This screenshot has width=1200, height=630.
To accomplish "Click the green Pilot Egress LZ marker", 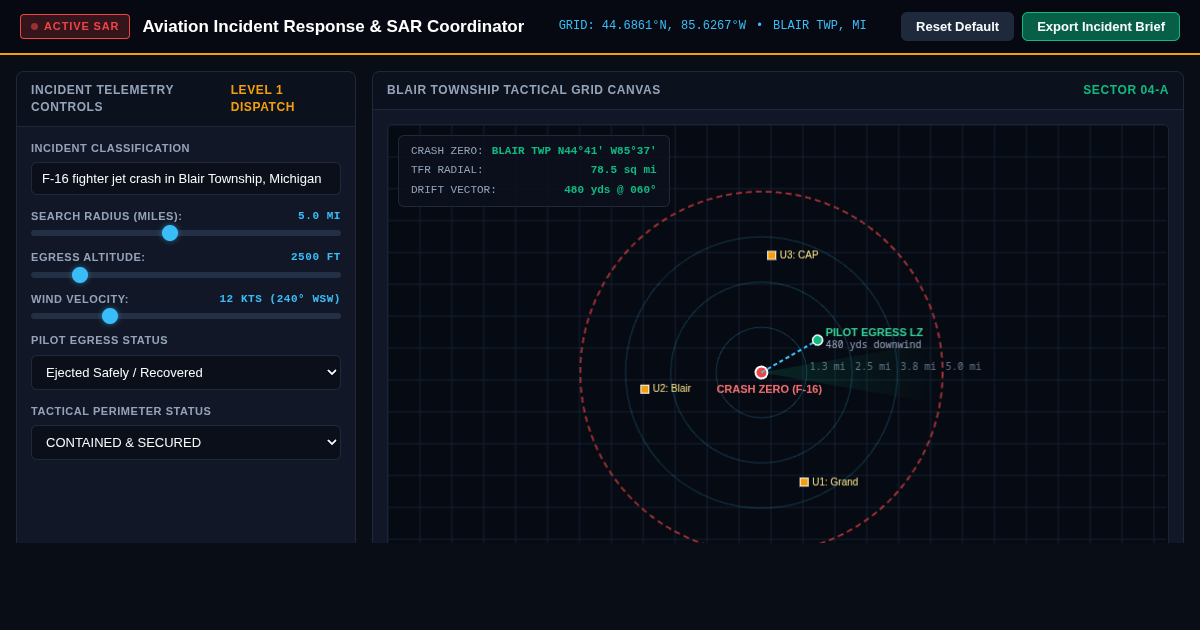I will click(x=817, y=340).
